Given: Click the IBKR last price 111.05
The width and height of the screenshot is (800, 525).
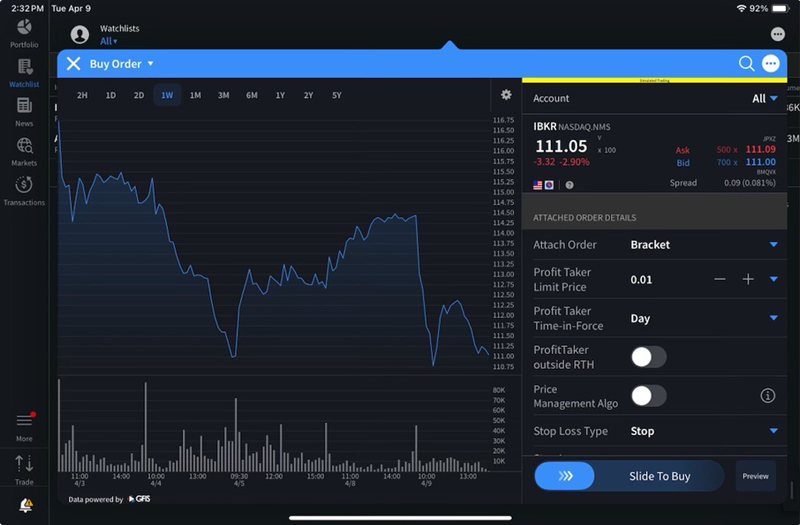Looking at the screenshot, I should [x=561, y=146].
